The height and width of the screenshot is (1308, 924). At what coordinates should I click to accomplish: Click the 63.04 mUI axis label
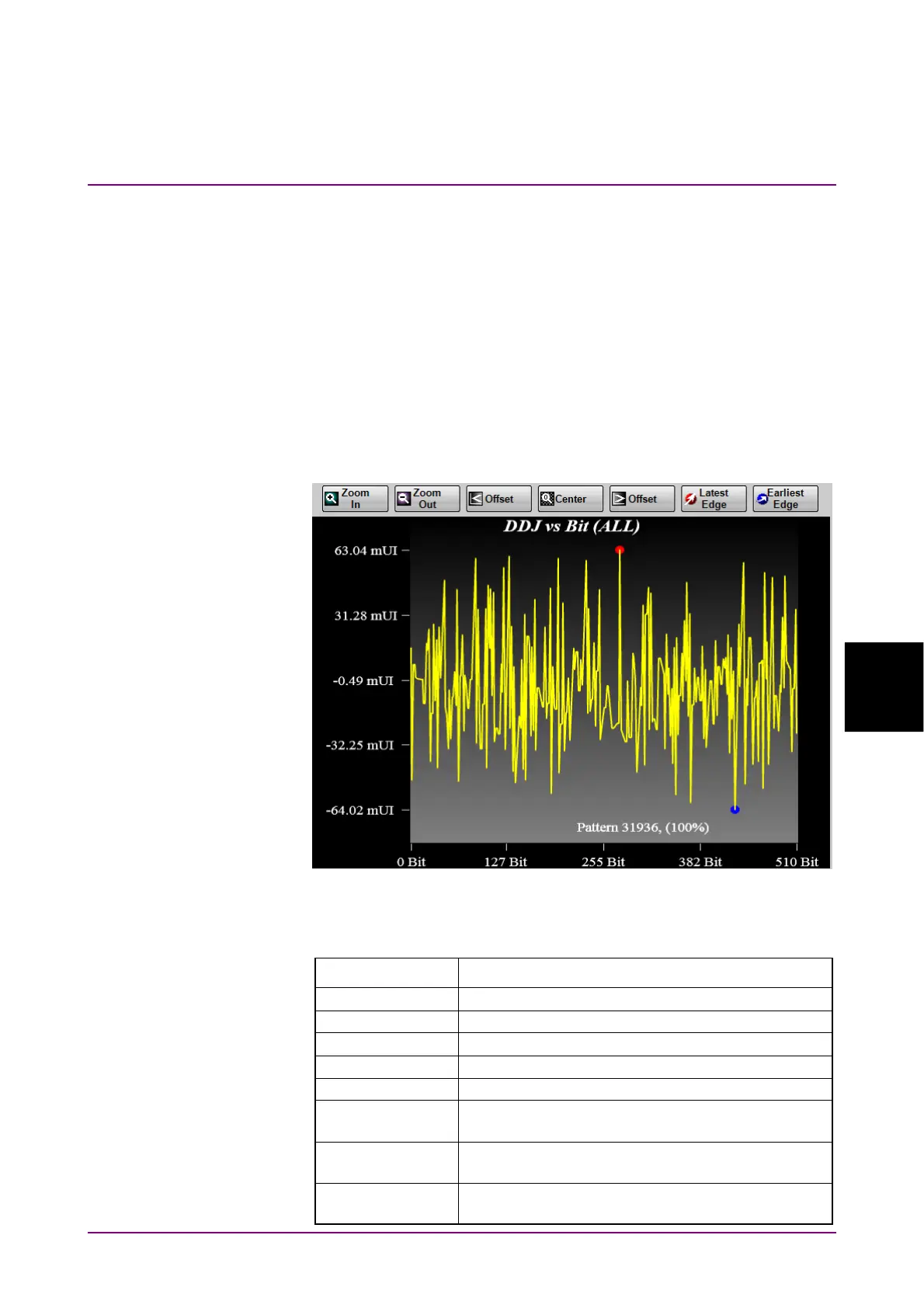click(x=366, y=551)
